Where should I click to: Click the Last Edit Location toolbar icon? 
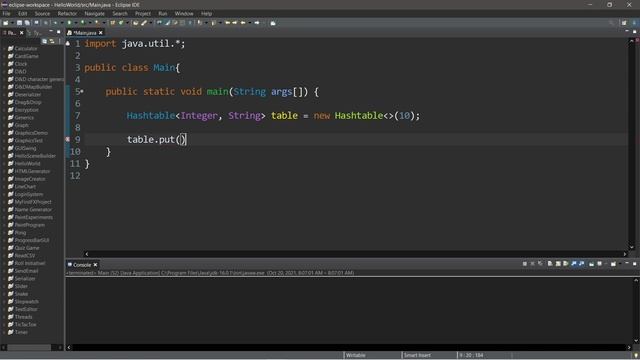pyautogui.click(x=227, y=23)
